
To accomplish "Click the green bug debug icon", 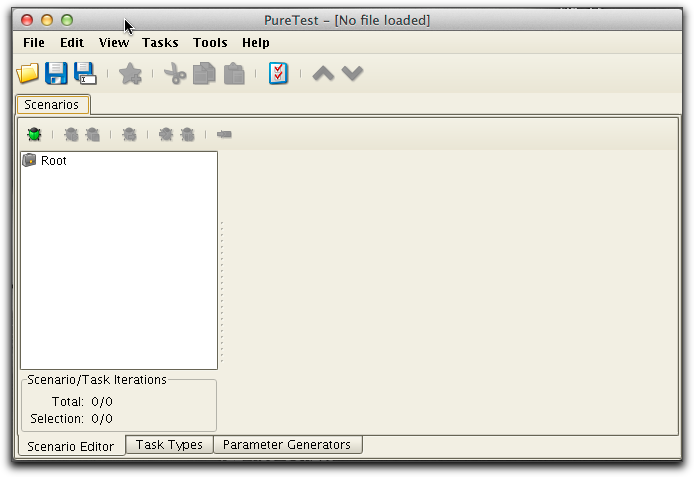I will (34, 134).
